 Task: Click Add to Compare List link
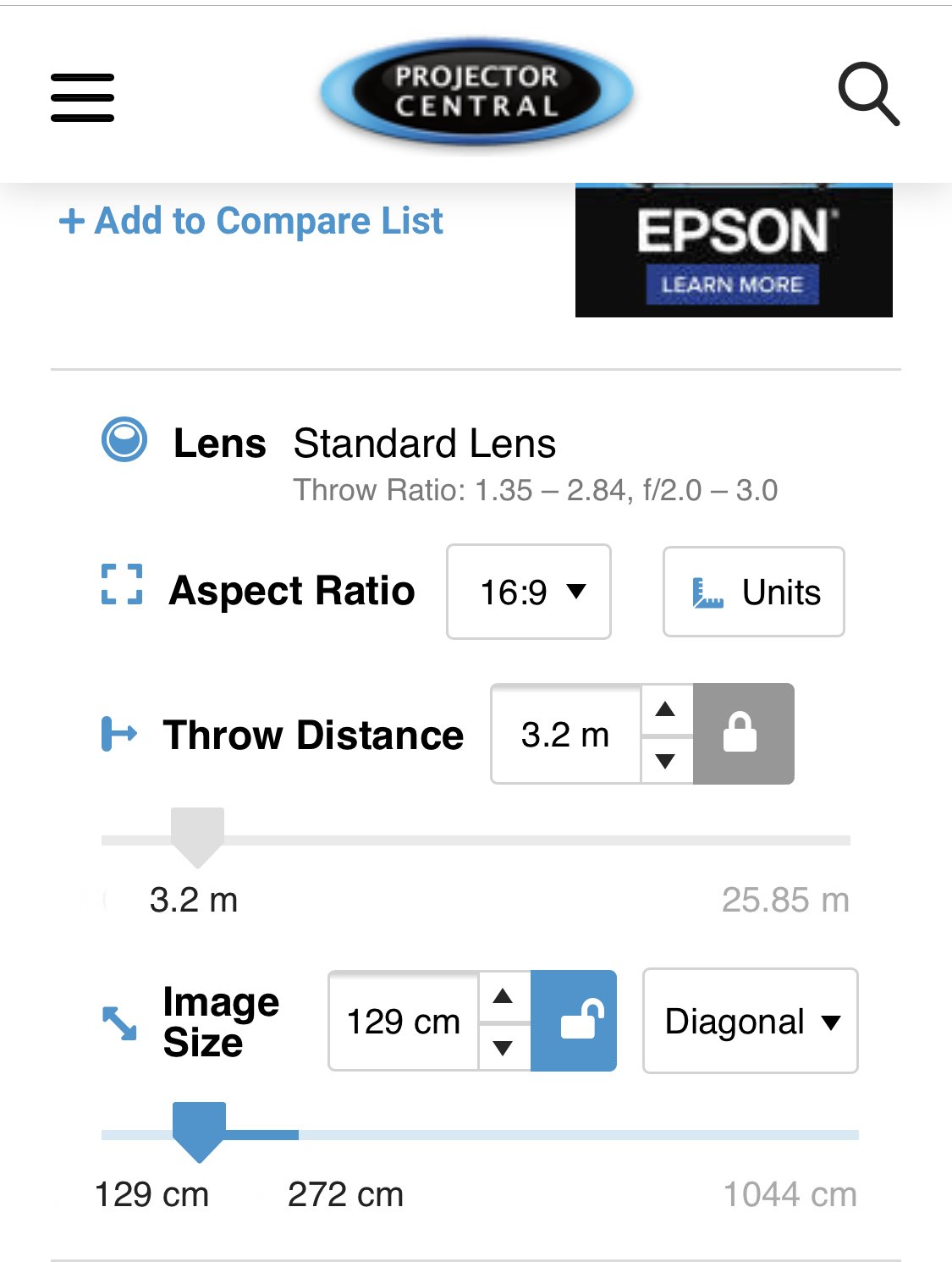[250, 221]
